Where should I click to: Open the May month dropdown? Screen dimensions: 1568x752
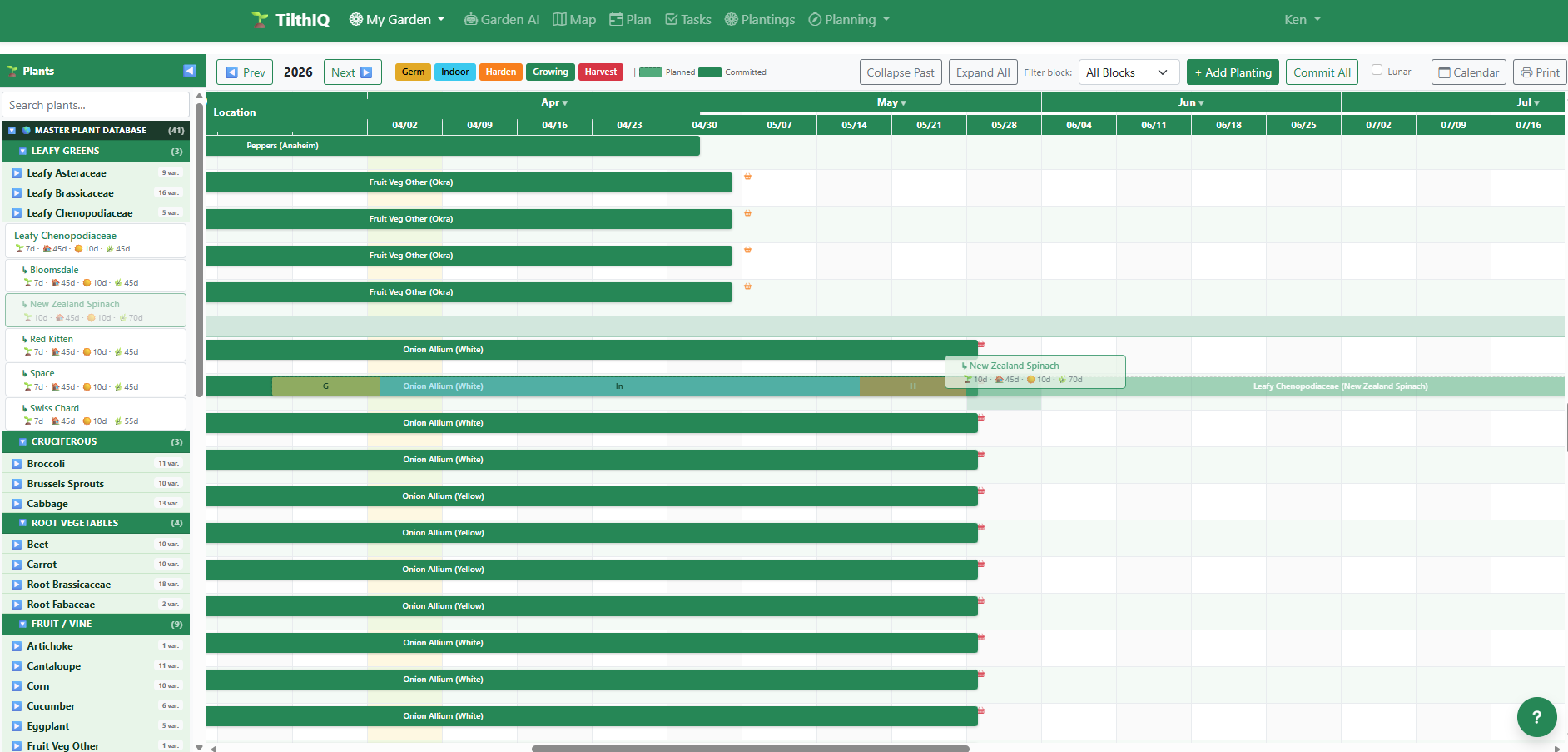click(x=891, y=102)
